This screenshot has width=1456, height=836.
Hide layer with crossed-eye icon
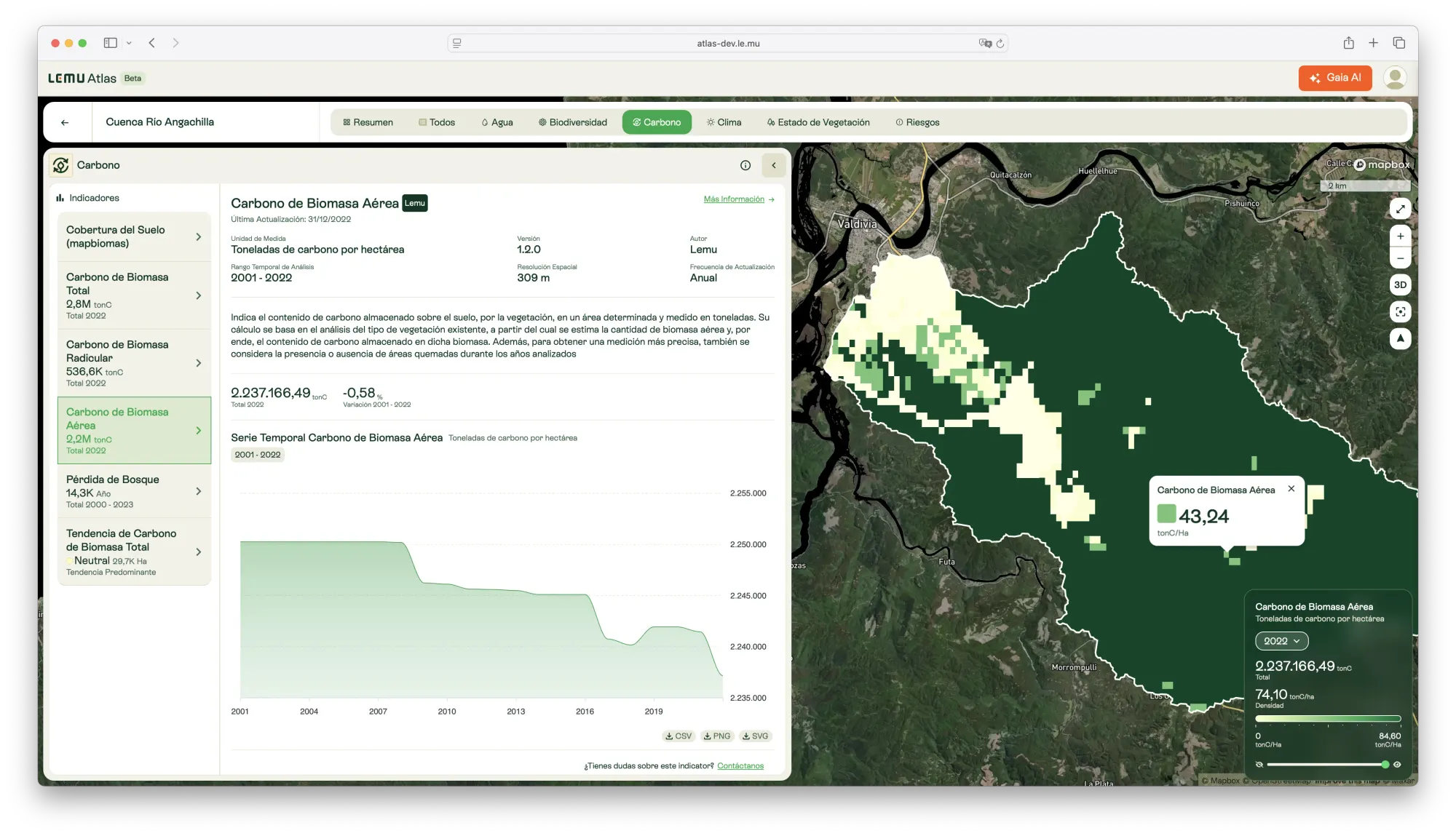pyautogui.click(x=1259, y=765)
